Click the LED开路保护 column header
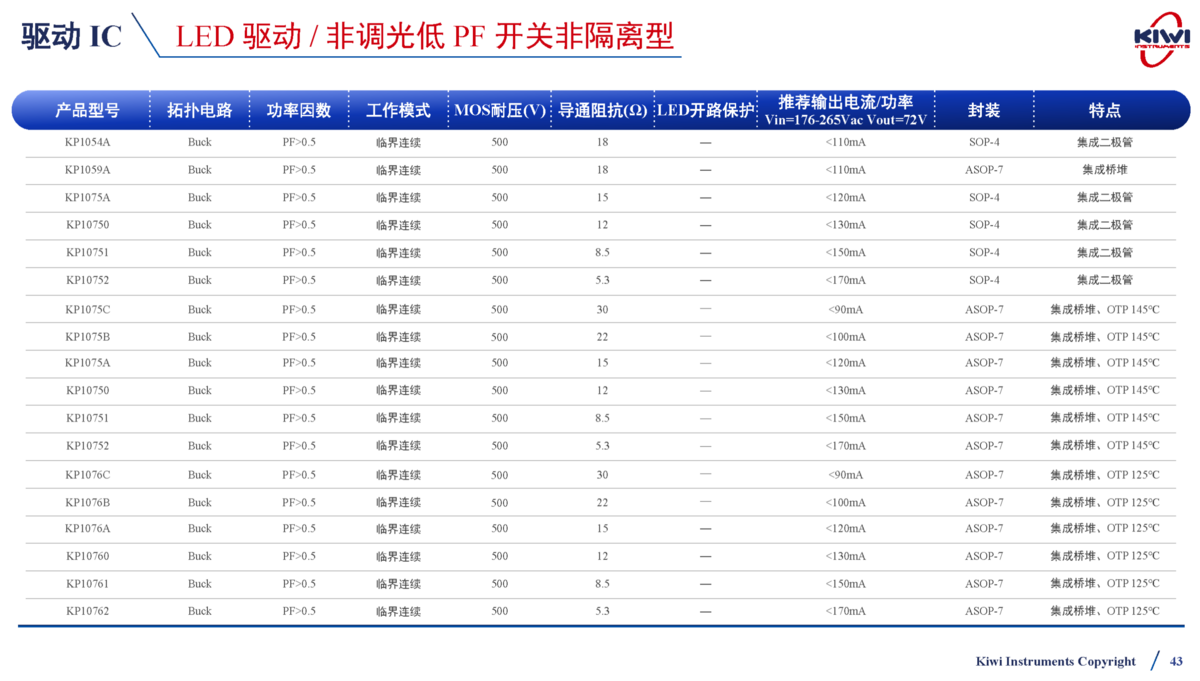 click(x=704, y=110)
